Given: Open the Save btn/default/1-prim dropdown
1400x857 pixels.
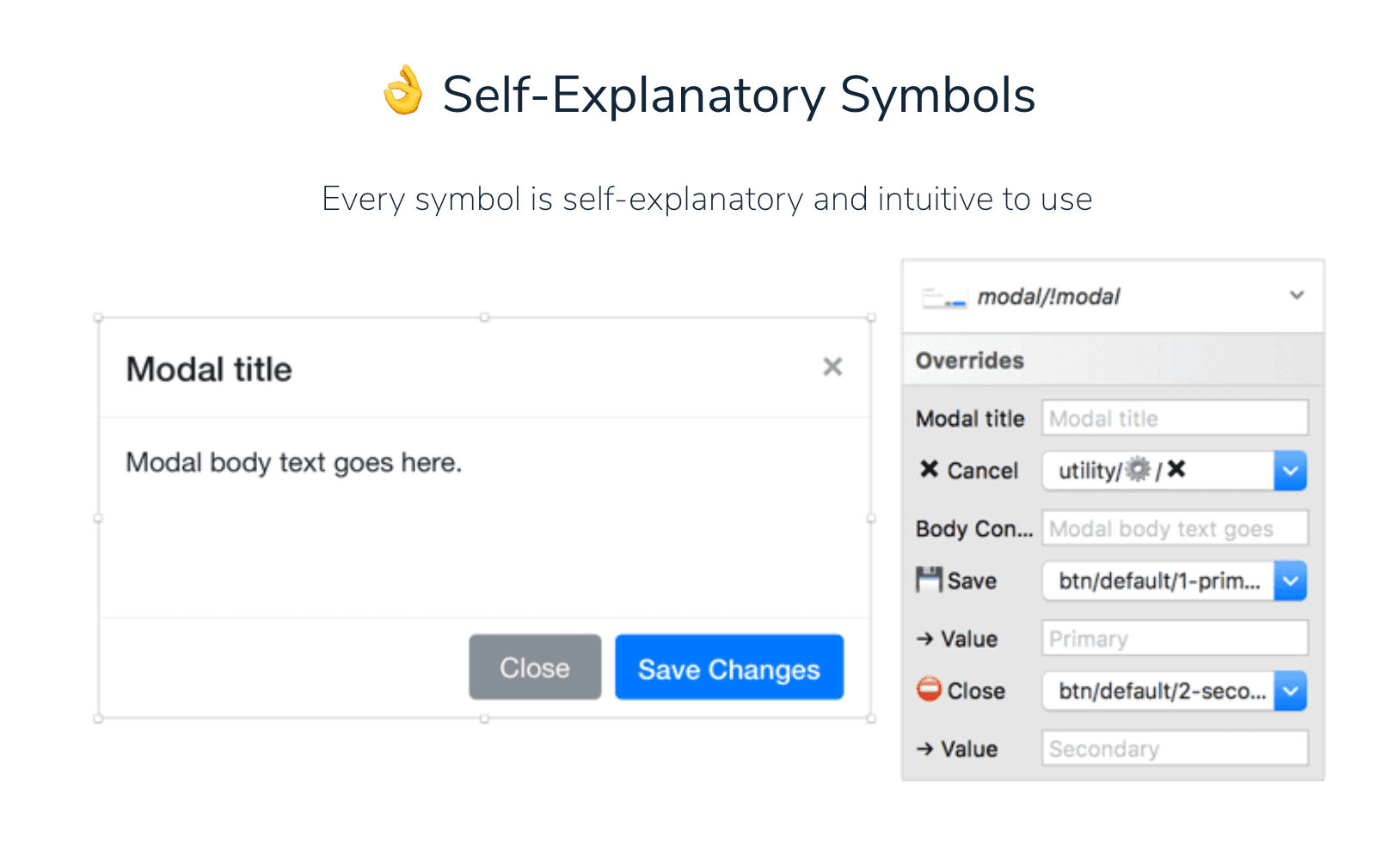Looking at the screenshot, I should click(x=1290, y=581).
